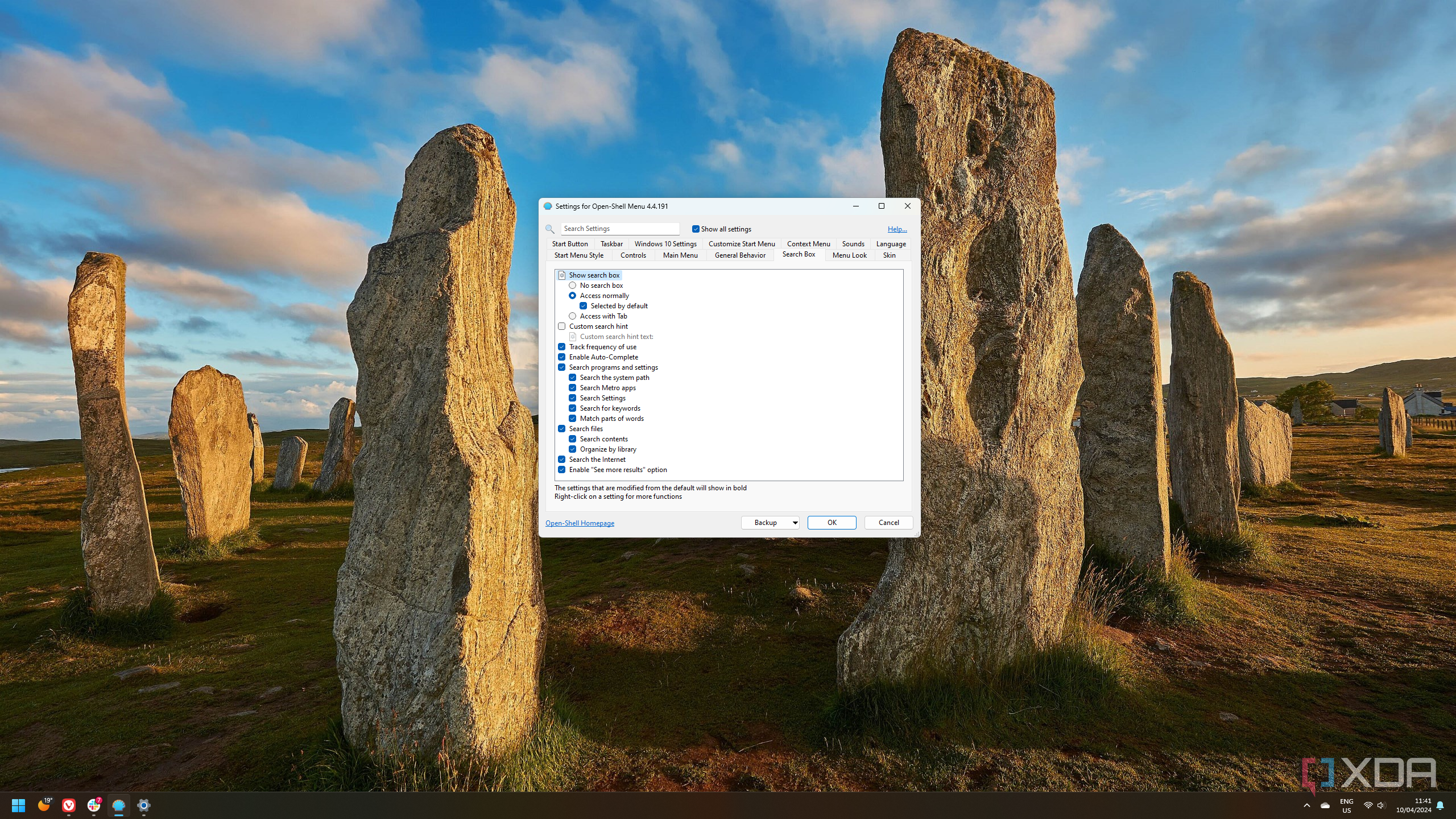Click the Search Settings input field

619,229
